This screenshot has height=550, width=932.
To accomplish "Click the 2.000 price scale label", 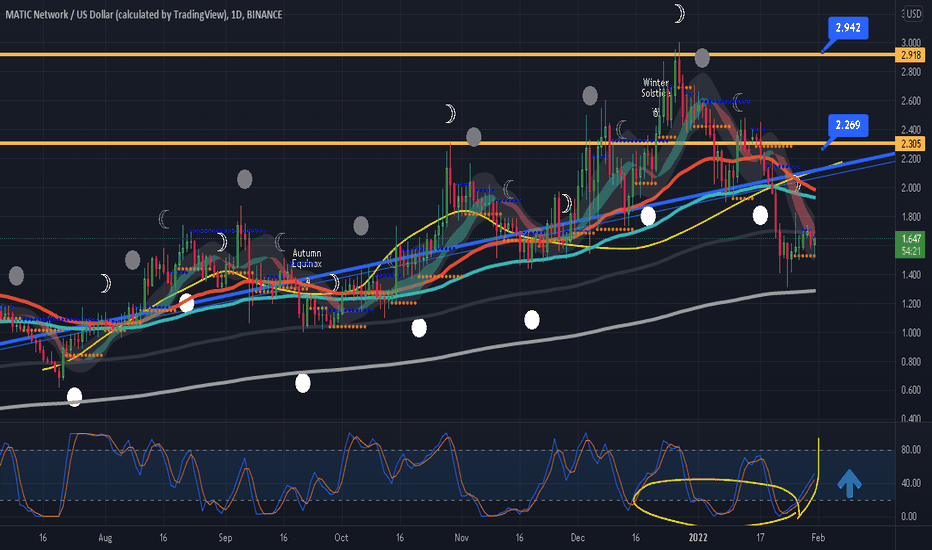I will coord(911,188).
